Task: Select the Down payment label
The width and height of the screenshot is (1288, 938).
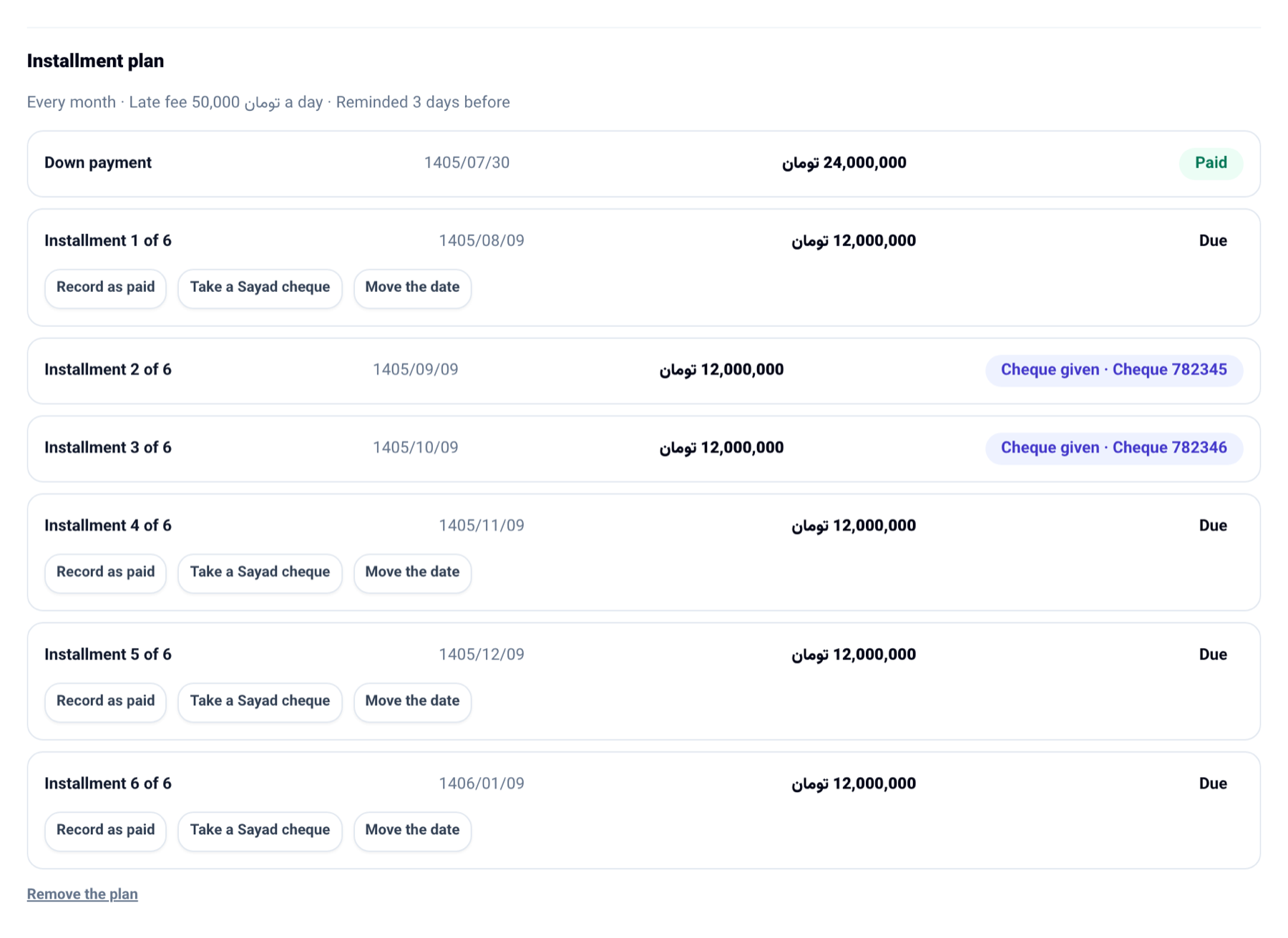Action: (x=98, y=163)
